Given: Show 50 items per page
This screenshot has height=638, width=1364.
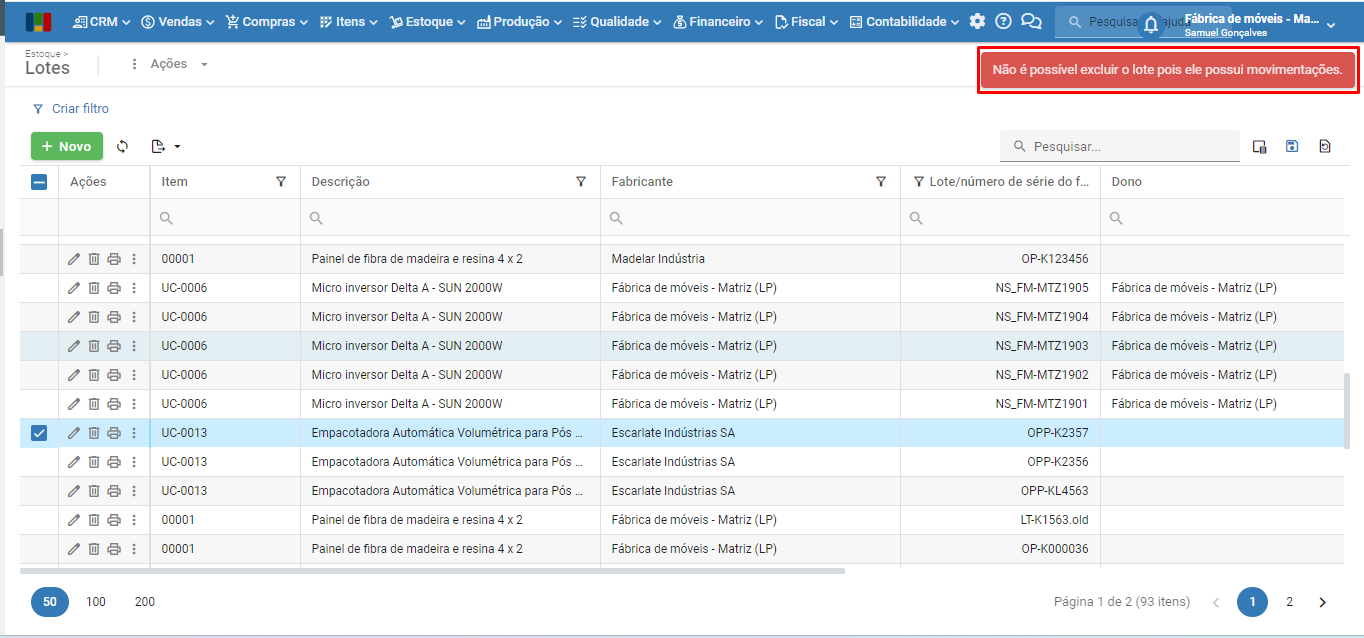Looking at the screenshot, I should coord(50,602).
